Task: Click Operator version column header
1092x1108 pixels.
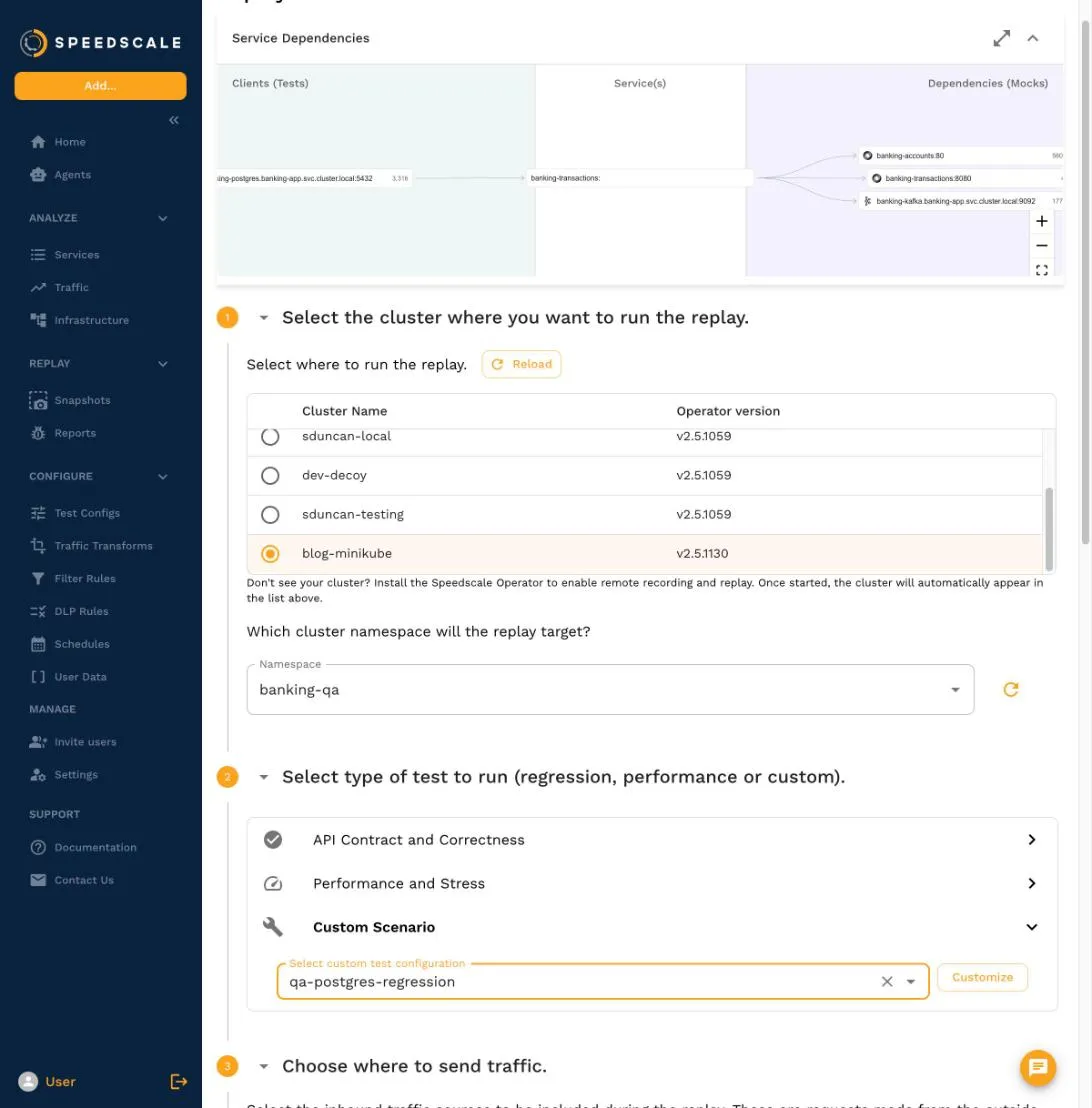Action: tap(728, 411)
